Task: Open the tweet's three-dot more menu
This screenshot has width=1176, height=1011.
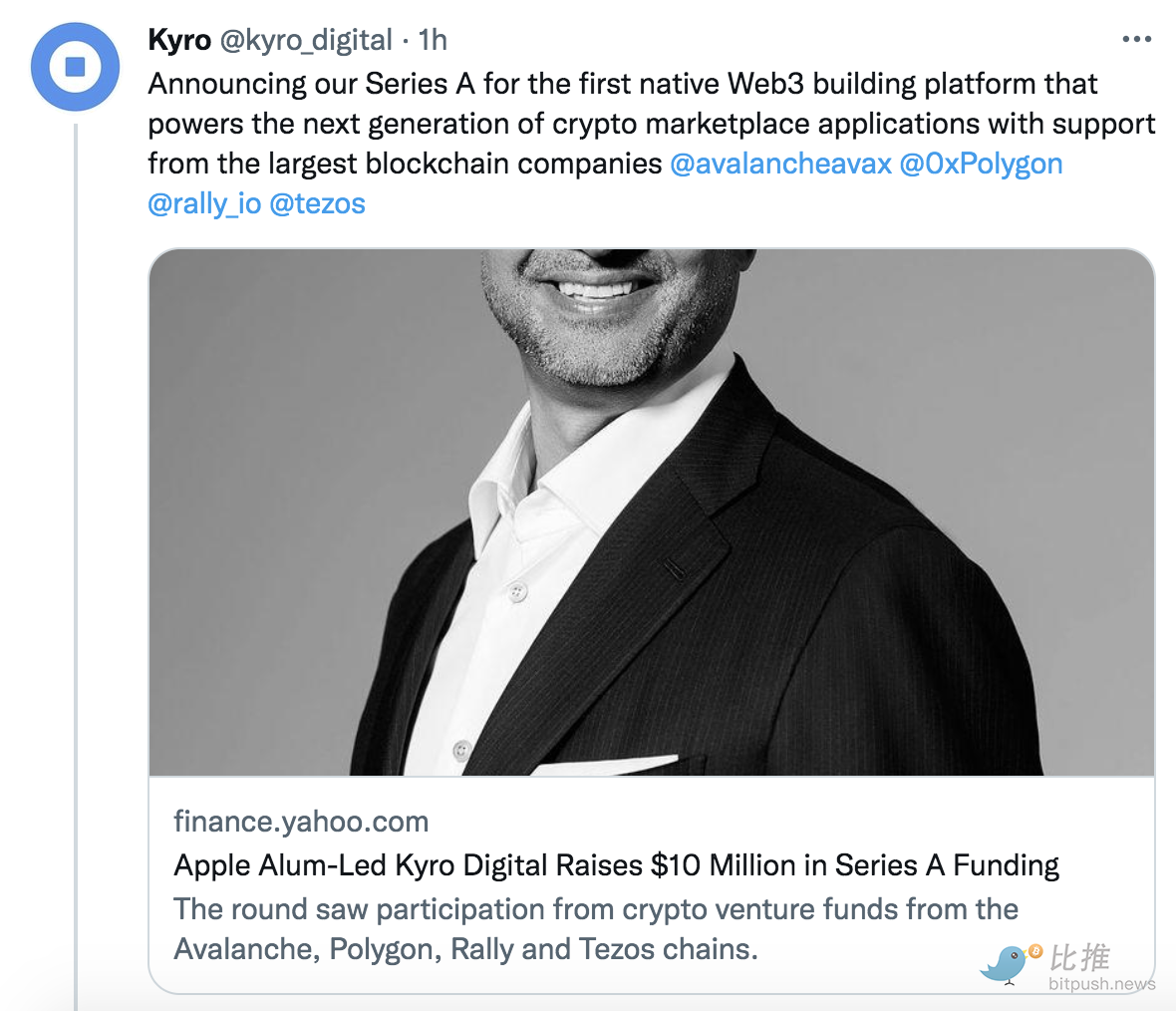Action: coord(1136,40)
